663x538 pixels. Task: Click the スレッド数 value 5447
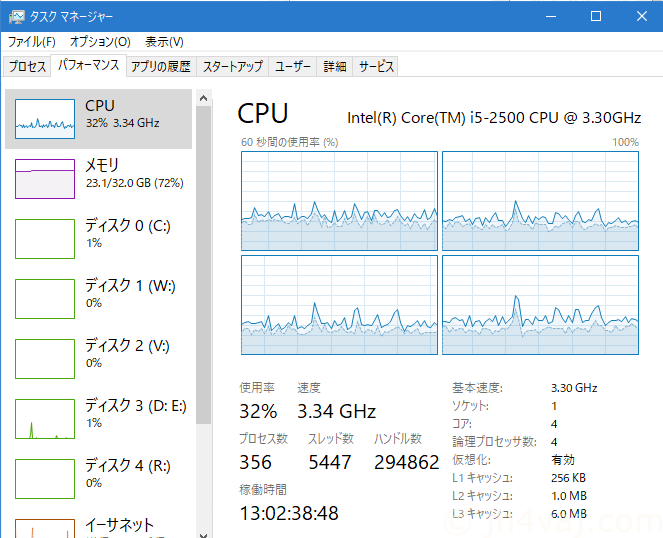(330, 462)
